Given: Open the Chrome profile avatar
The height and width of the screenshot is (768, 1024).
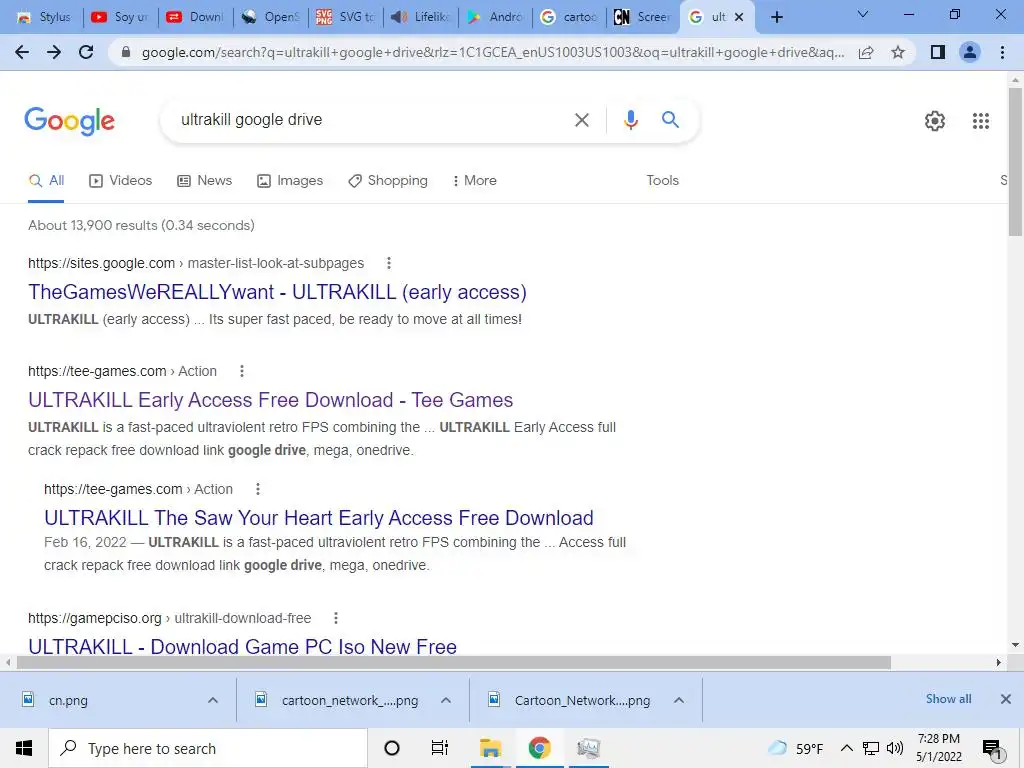Looking at the screenshot, I should (x=970, y=52).
